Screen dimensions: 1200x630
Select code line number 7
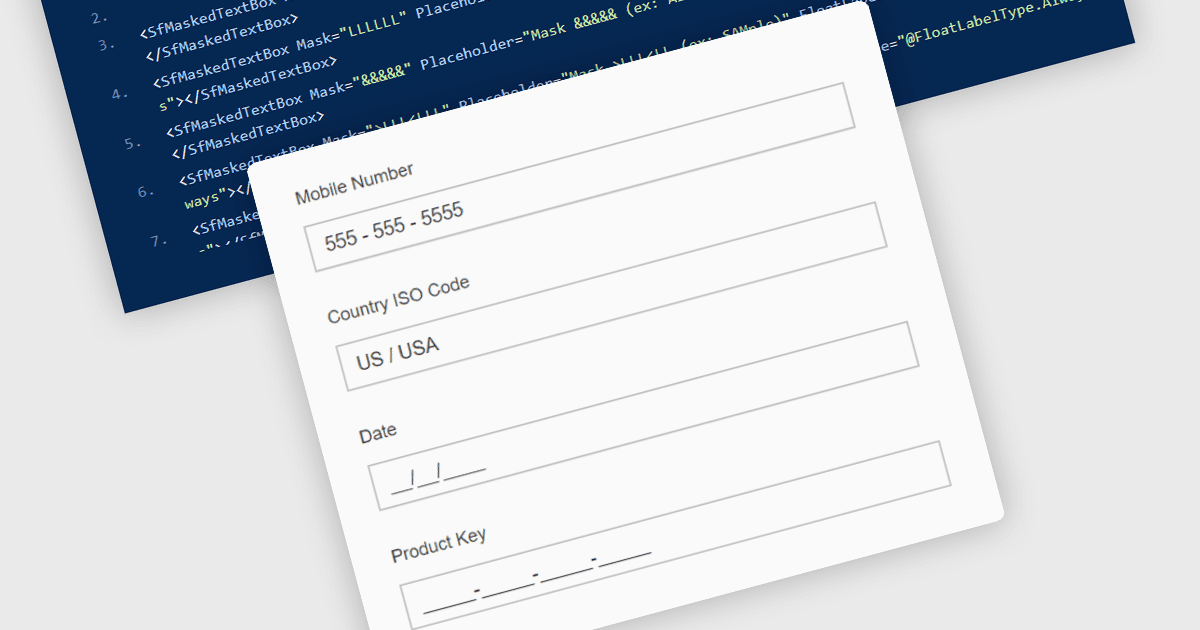coord(159,240)
